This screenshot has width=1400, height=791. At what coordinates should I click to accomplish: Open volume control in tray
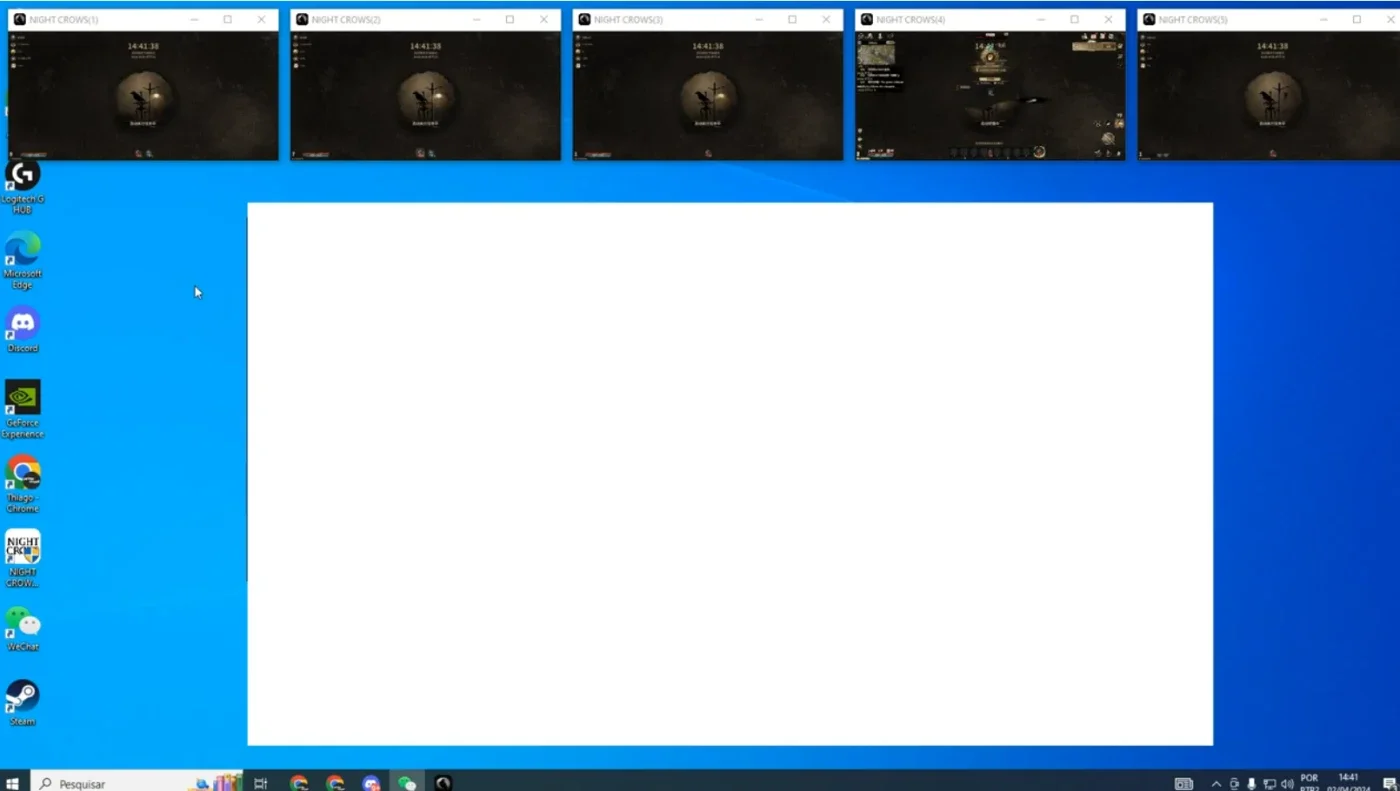coord(1287,784)
